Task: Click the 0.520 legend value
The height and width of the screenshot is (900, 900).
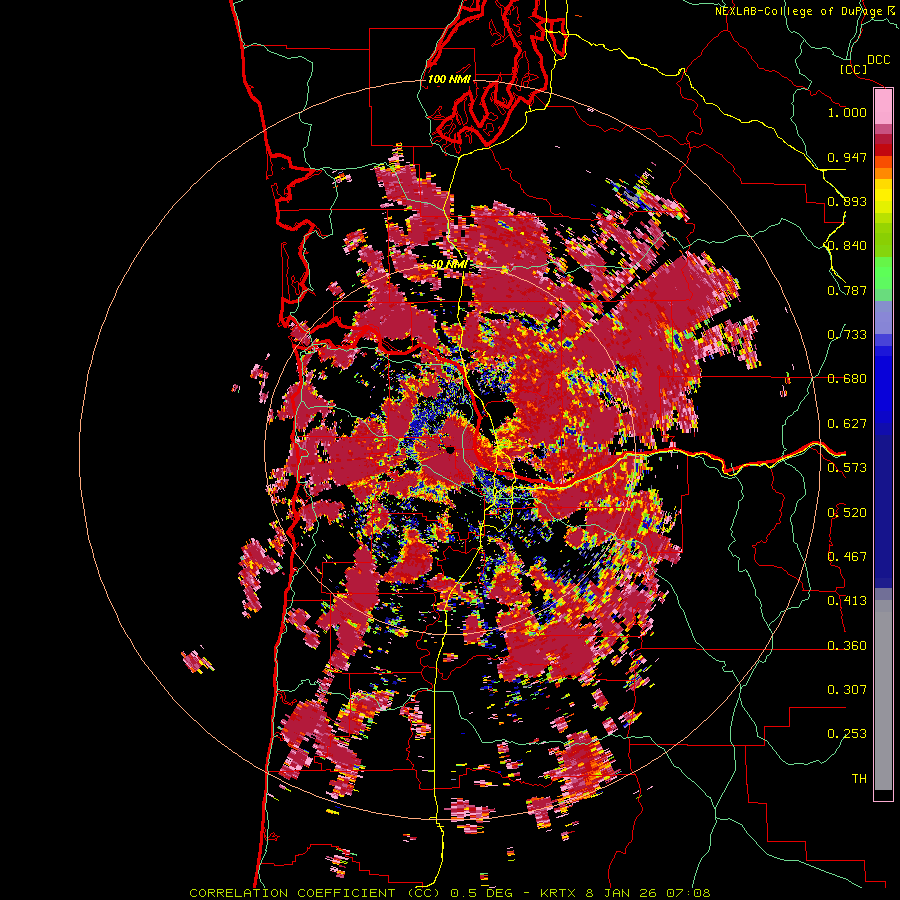Action: (x=847, y=513)
